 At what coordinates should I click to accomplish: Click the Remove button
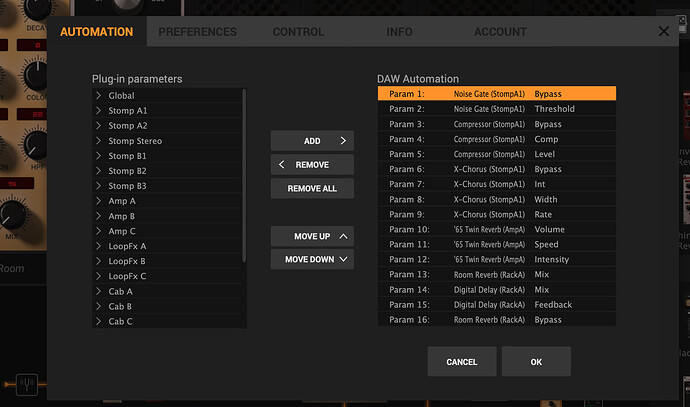tap(312, 164)
